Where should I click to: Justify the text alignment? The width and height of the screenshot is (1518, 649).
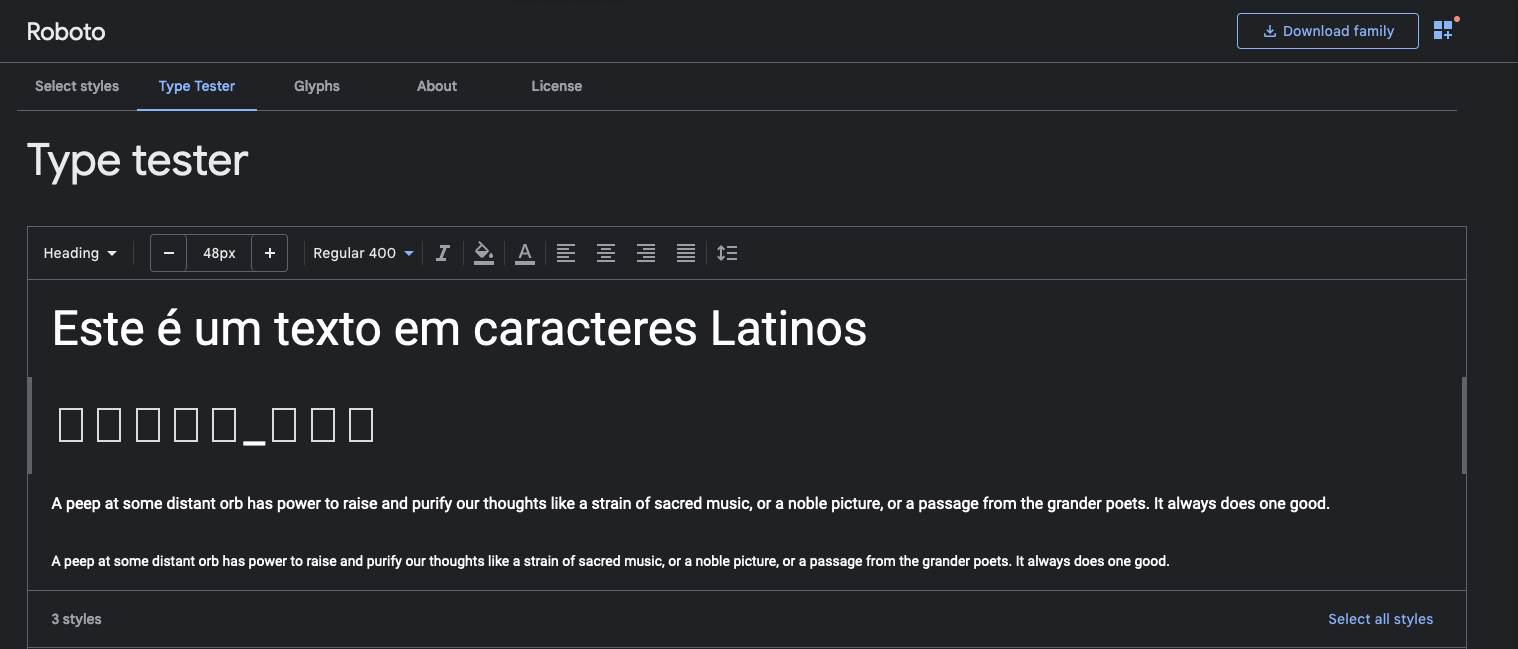click(x=686, y=253)
